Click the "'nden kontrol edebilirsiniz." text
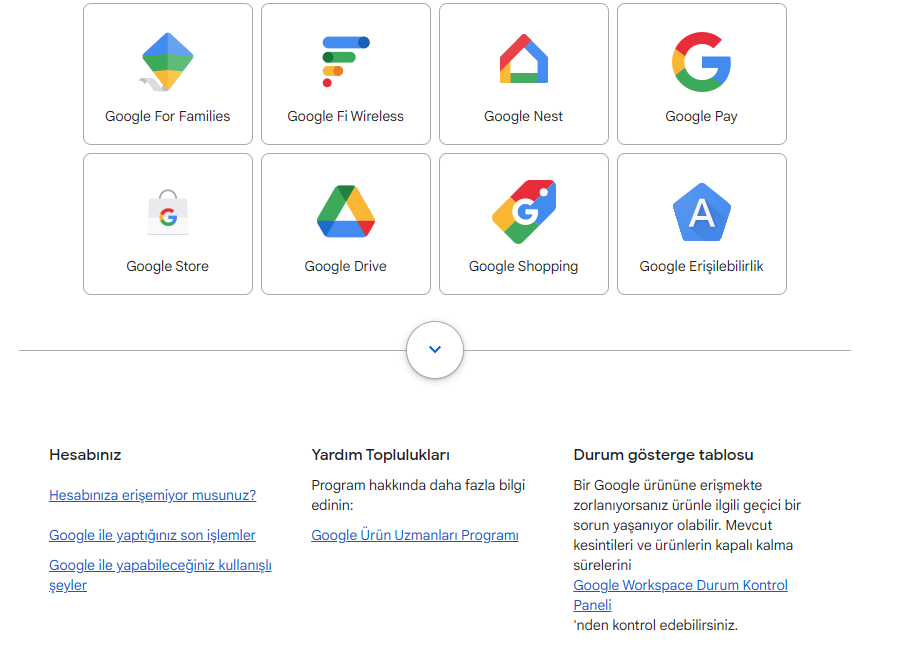The width and height of the screenshot is (919, 662). [655, 625]
